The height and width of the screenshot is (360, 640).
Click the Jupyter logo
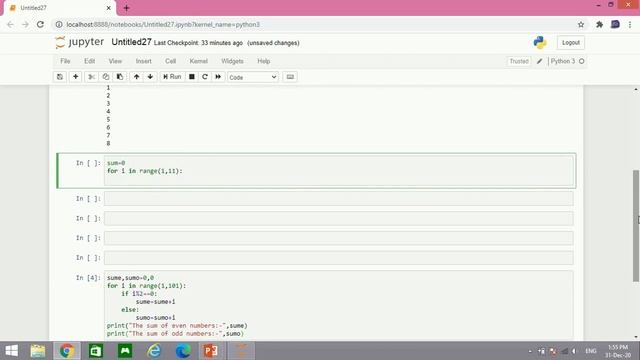click(80, 42)
